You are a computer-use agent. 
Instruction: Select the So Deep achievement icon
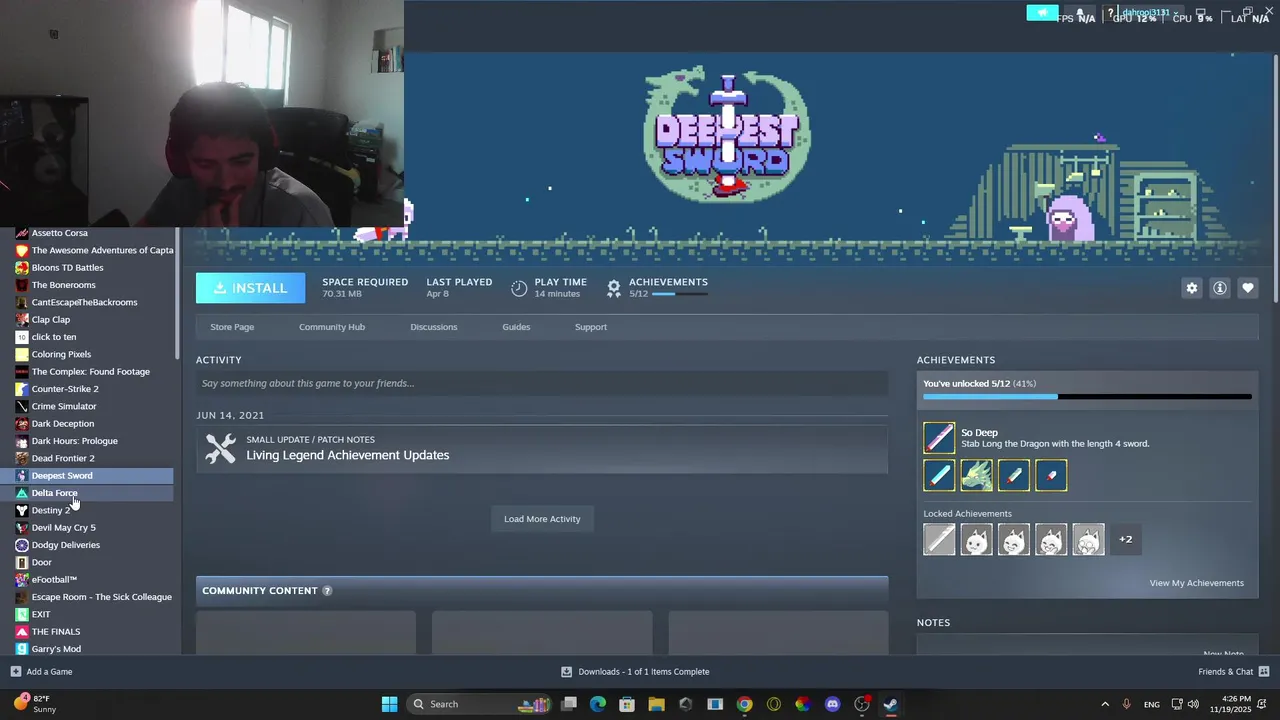click(x=939, y=438)
